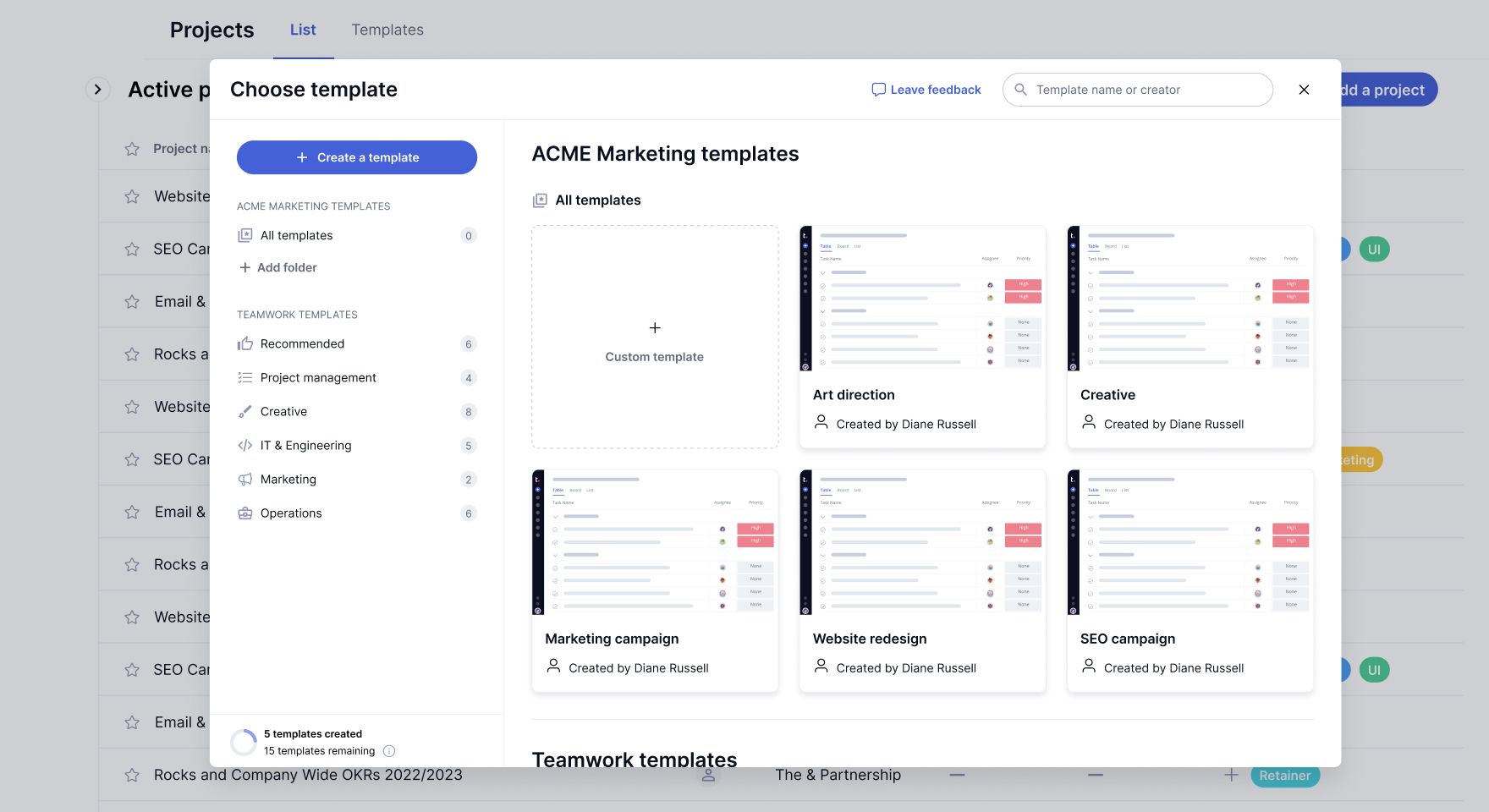Click 'The & Partnership' company text

[838, 775]
